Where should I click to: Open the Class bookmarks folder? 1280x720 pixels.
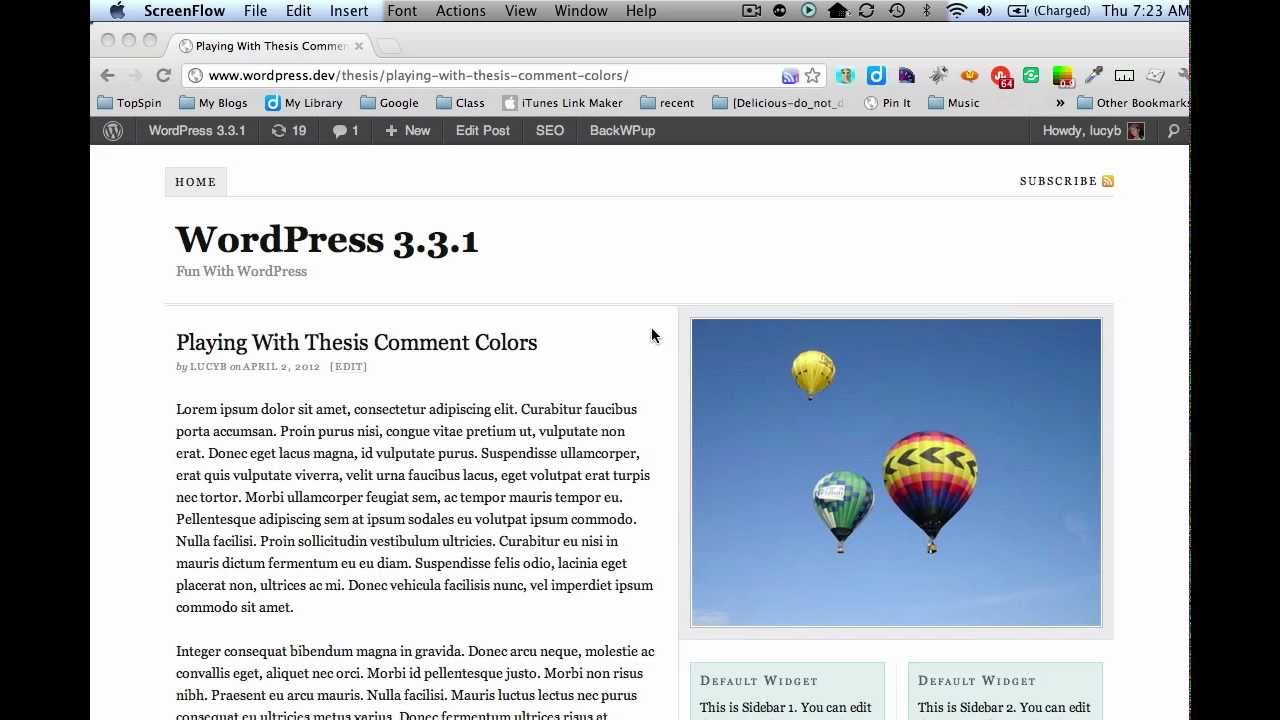tap(460, 102)
